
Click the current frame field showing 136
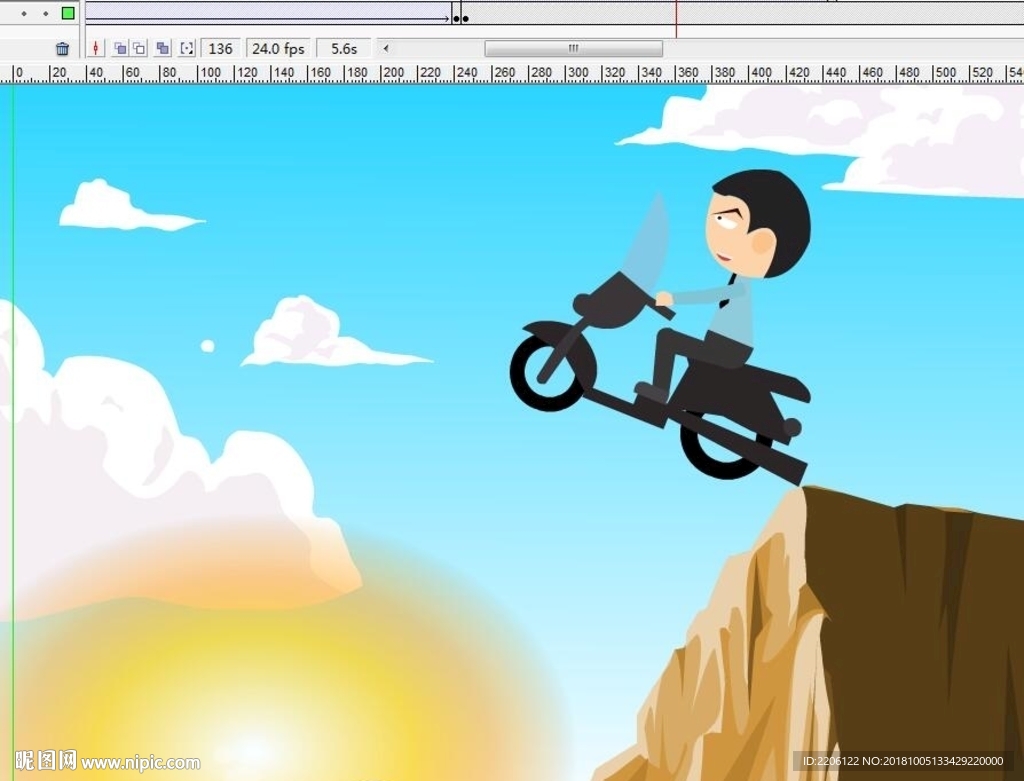[221, 49]
